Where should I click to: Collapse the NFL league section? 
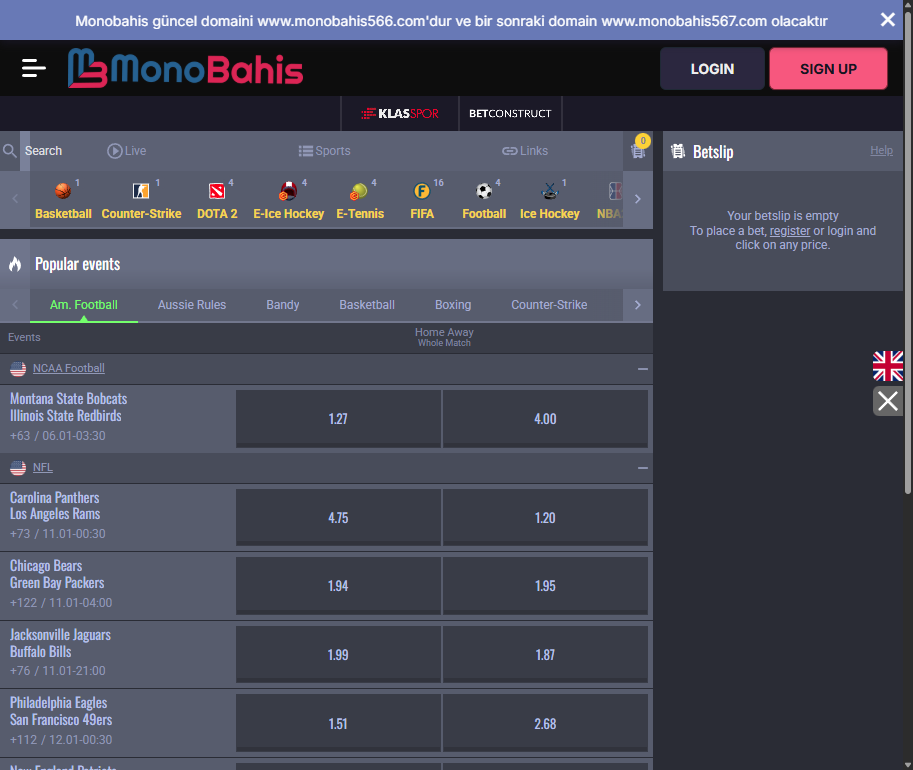[642, 468]
